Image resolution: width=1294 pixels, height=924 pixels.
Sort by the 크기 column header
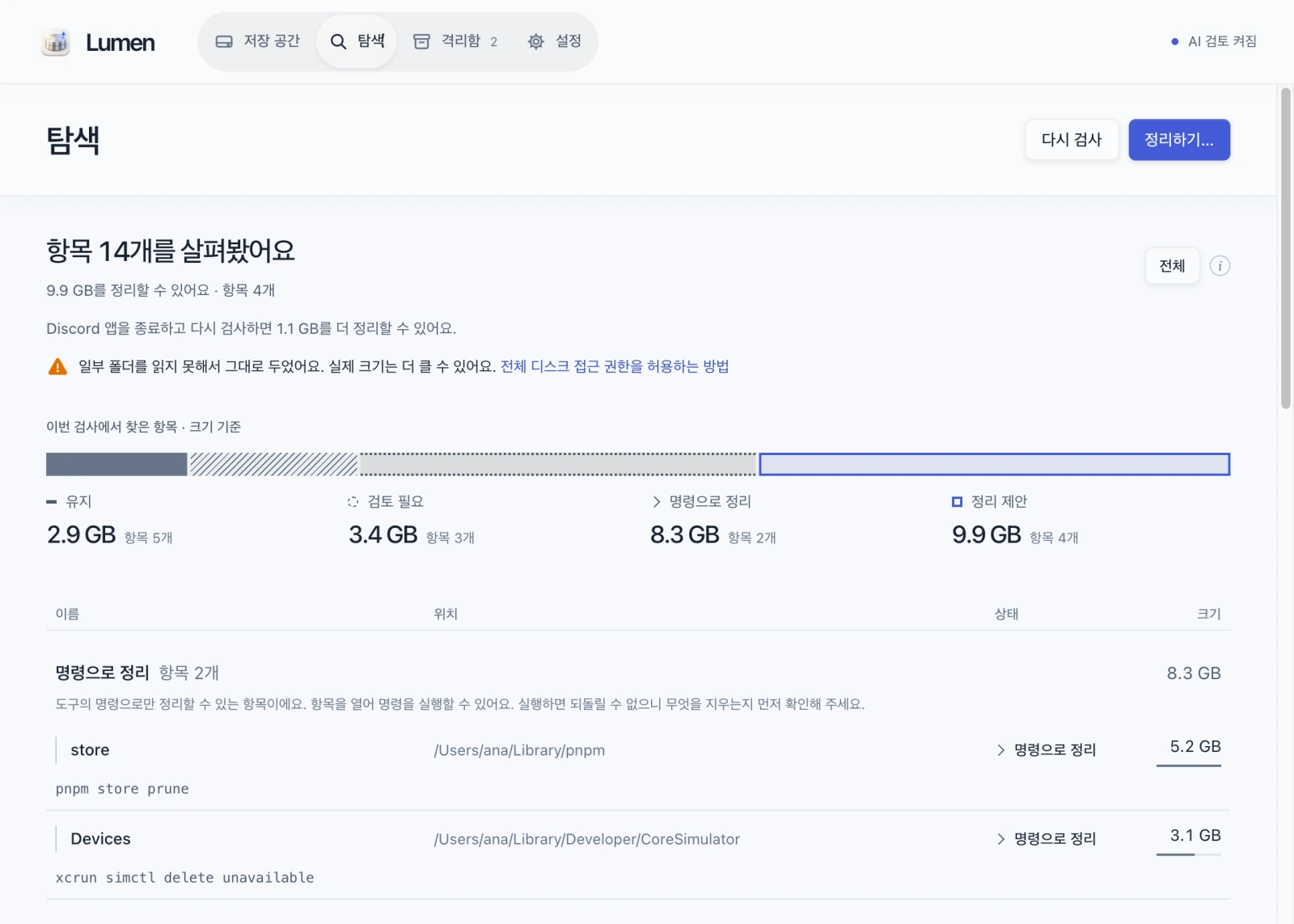1209,614
